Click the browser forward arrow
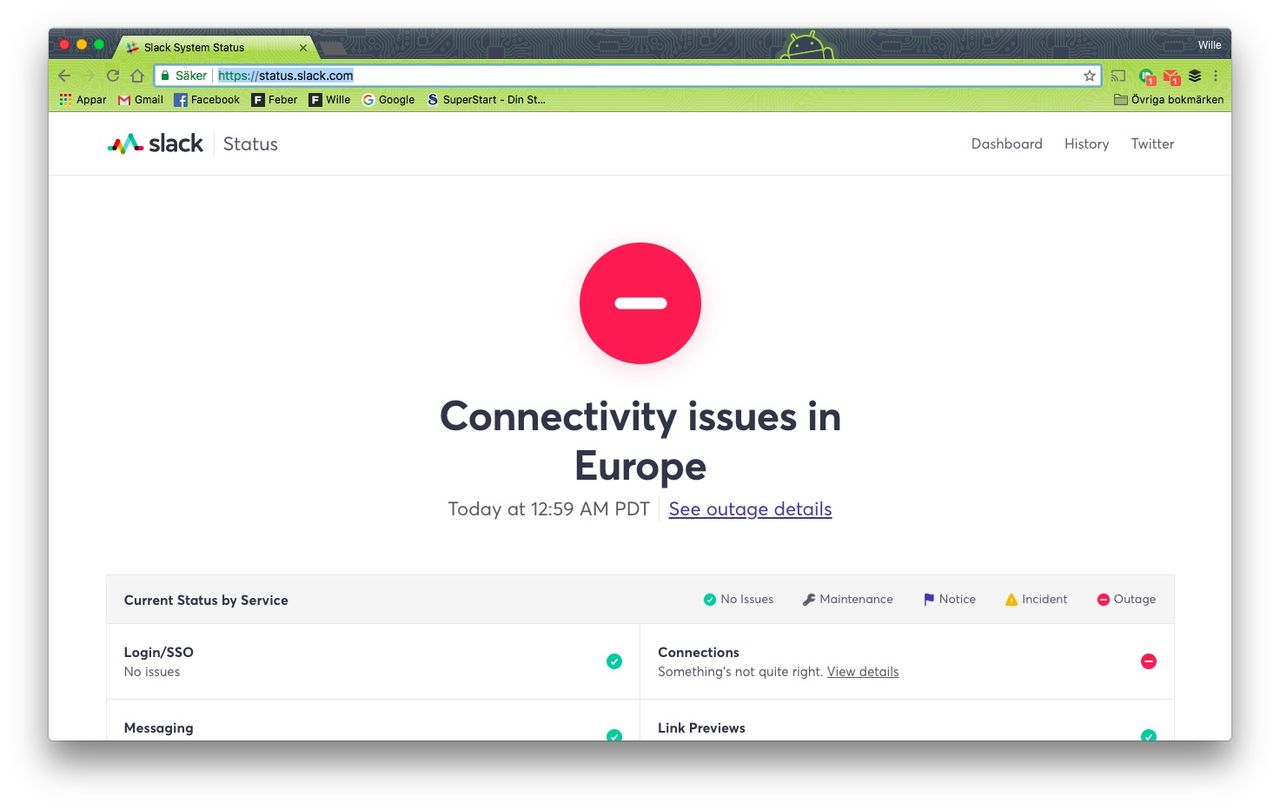 pos(88,76)
